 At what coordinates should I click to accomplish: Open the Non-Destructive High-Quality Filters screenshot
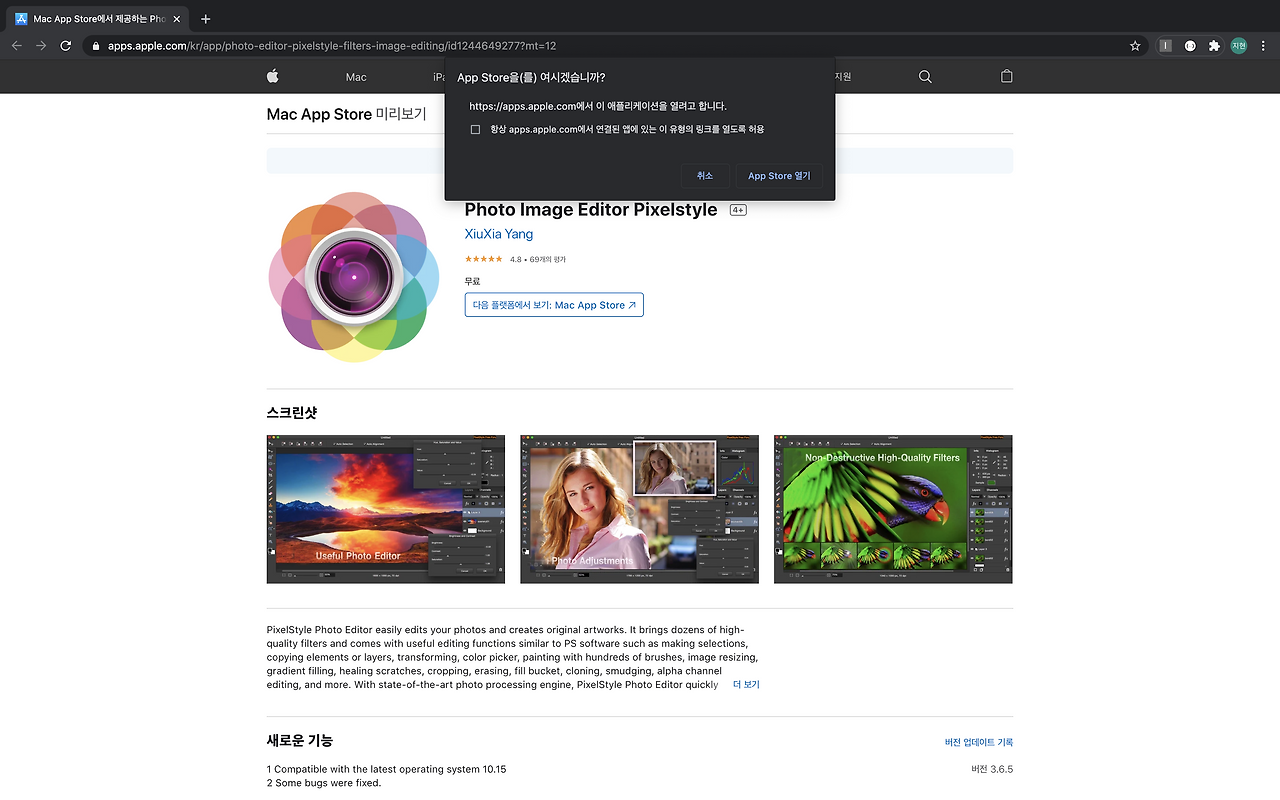pos(893,509)
